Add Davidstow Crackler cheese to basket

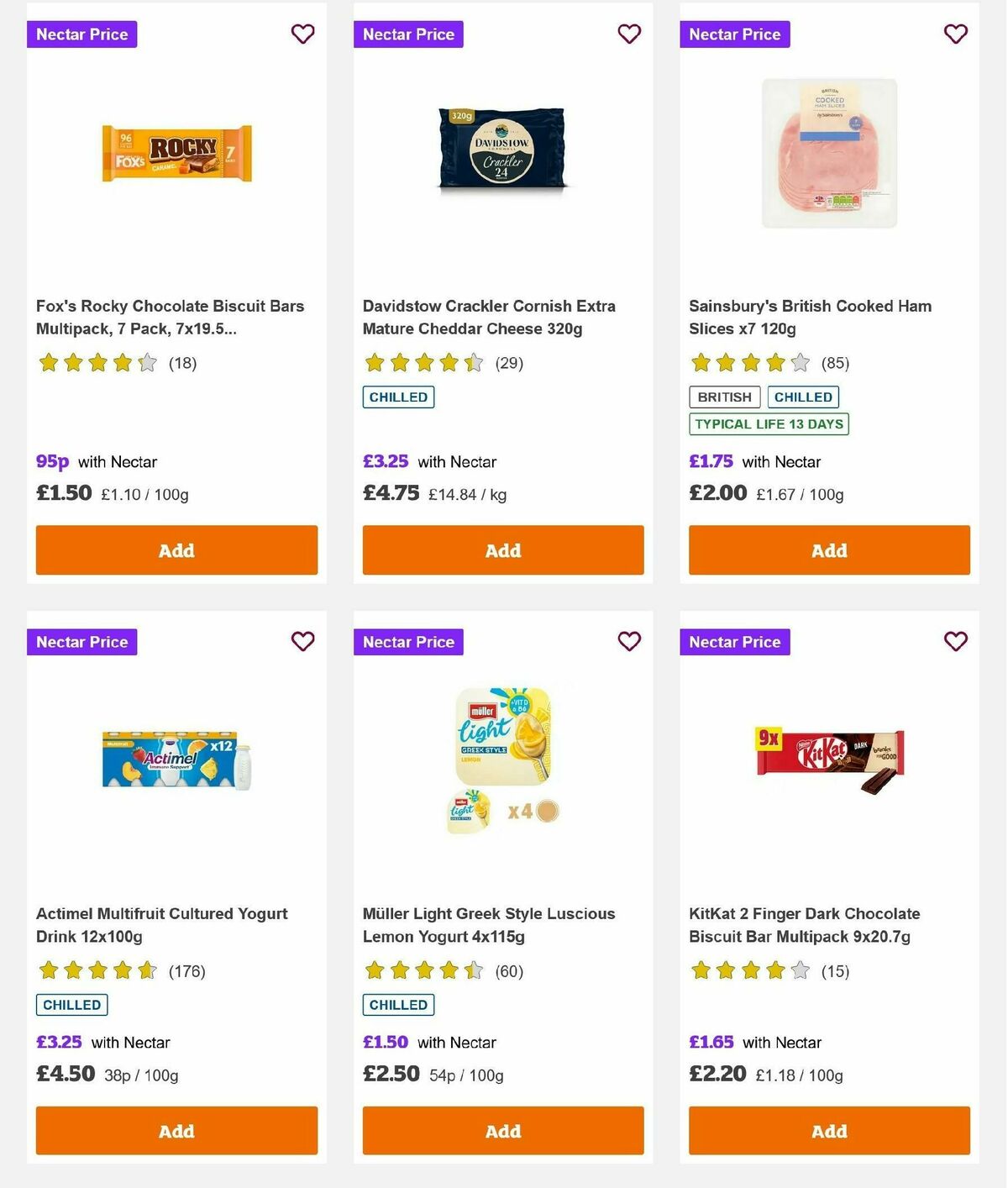pyautogui.click(x=502, y=550)
